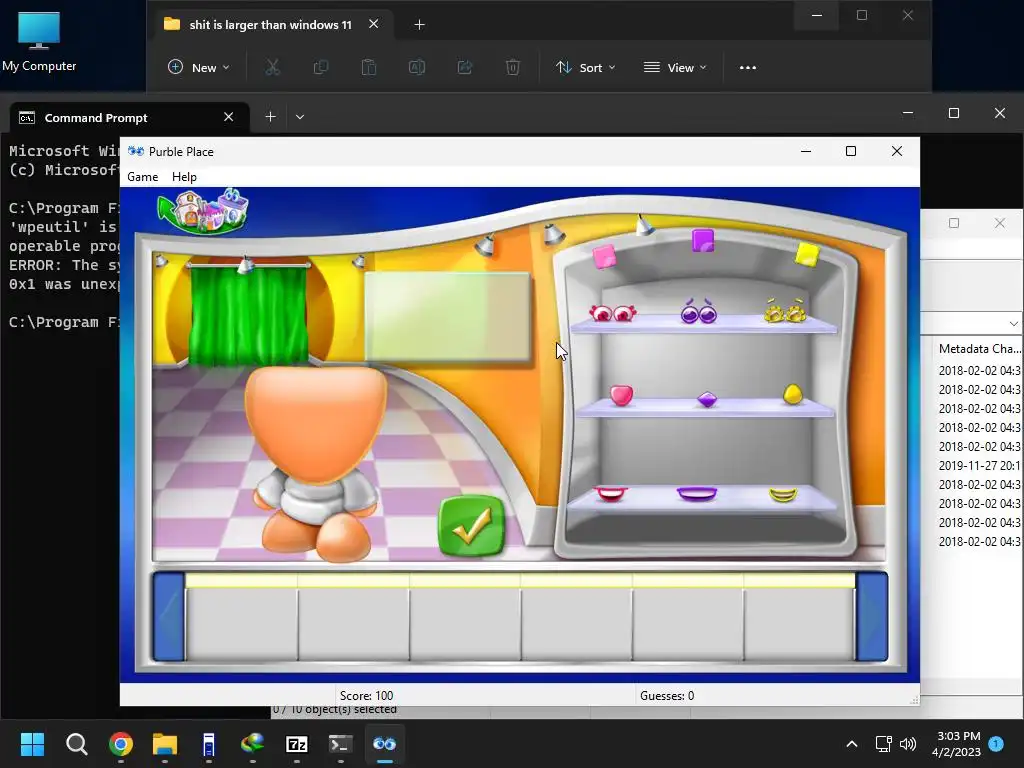
Task: Click the Purble Place taskbar icon
Action: [x=385, y=744]
